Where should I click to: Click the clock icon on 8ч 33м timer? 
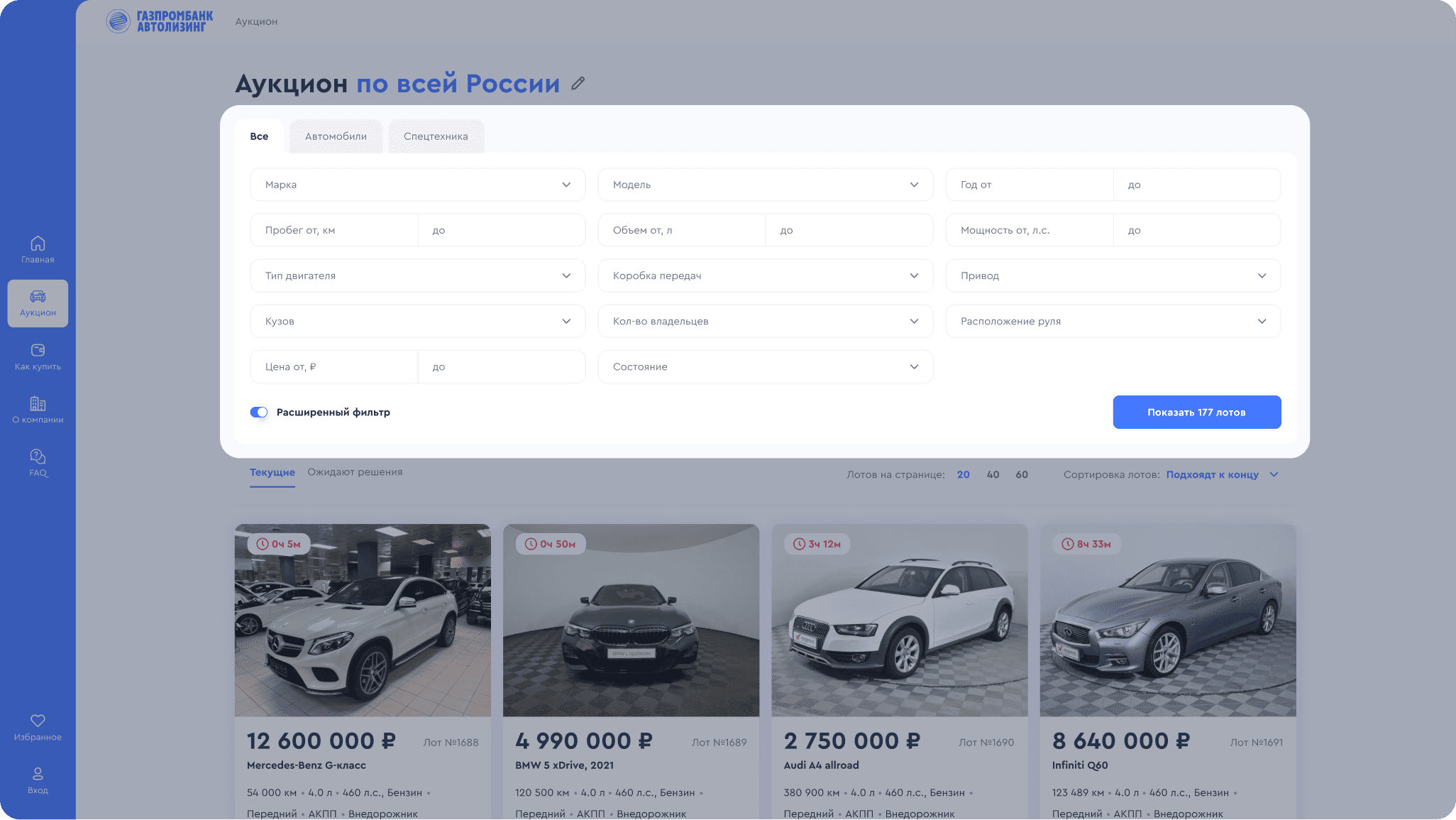[1068, 544]
